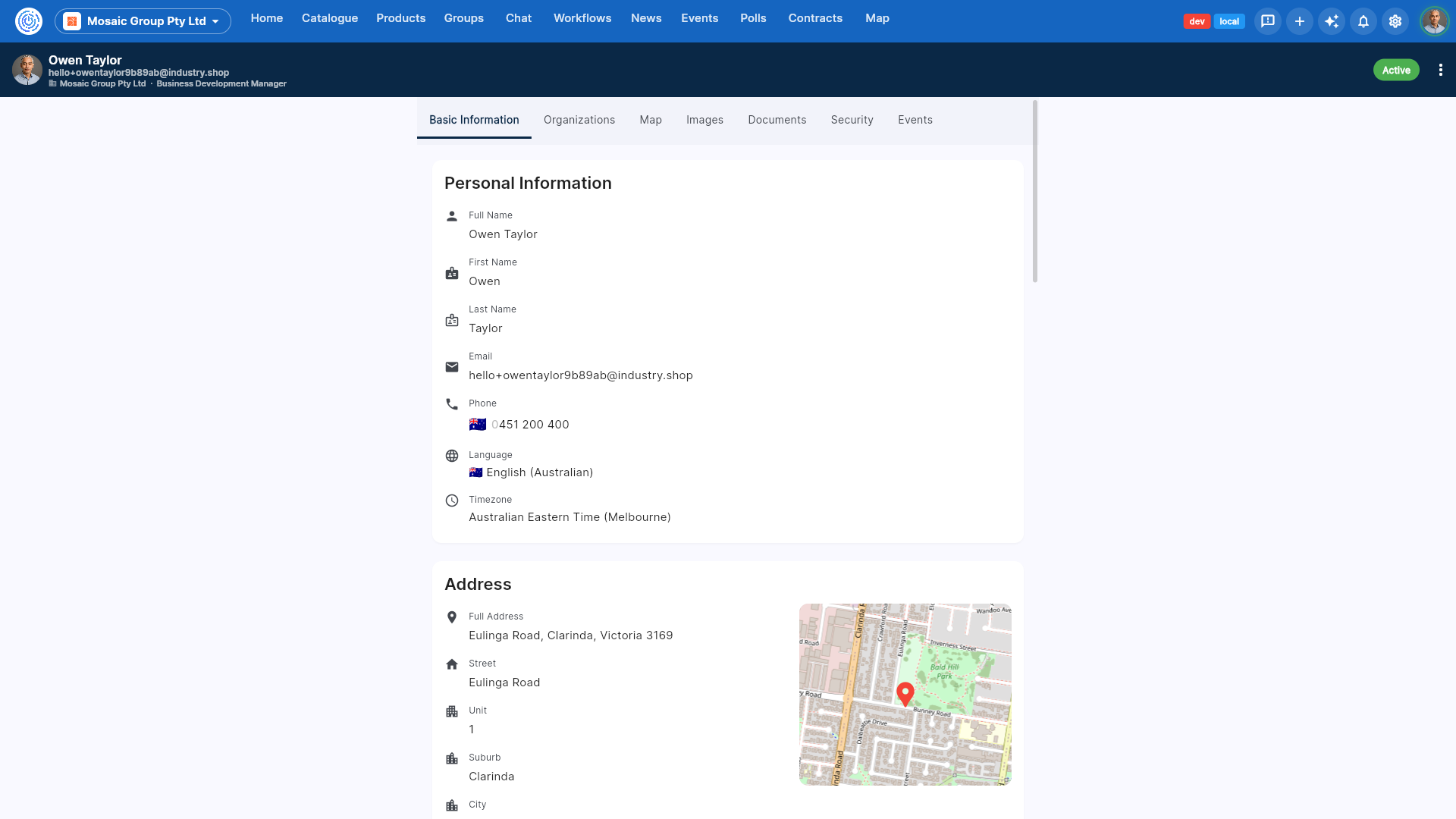Screen dimensions: 1456x819
Task: Open Events in the top navigation bar
Action: (700, 18)
